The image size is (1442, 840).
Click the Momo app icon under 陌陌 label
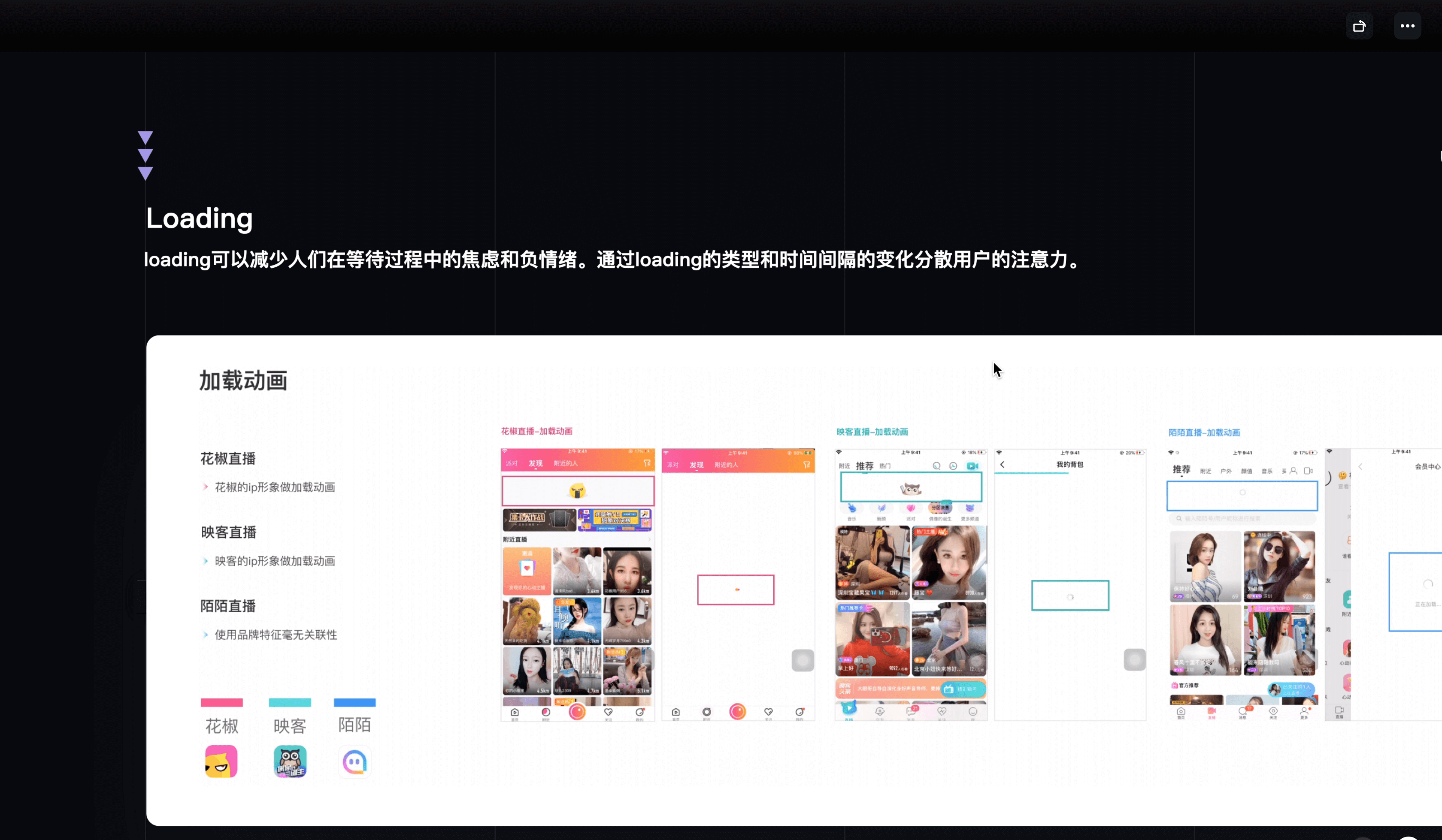[354, 761]
